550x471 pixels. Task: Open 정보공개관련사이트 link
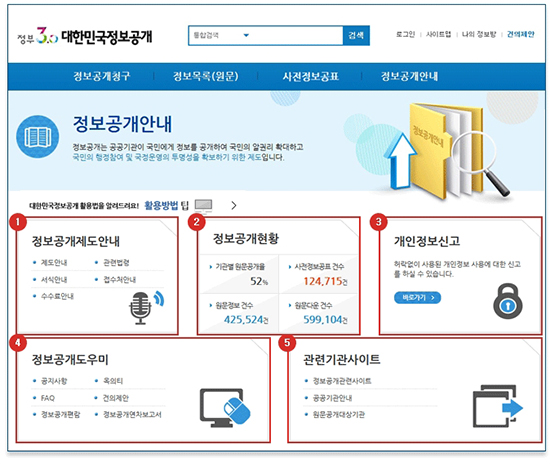(x=342, y=381)
